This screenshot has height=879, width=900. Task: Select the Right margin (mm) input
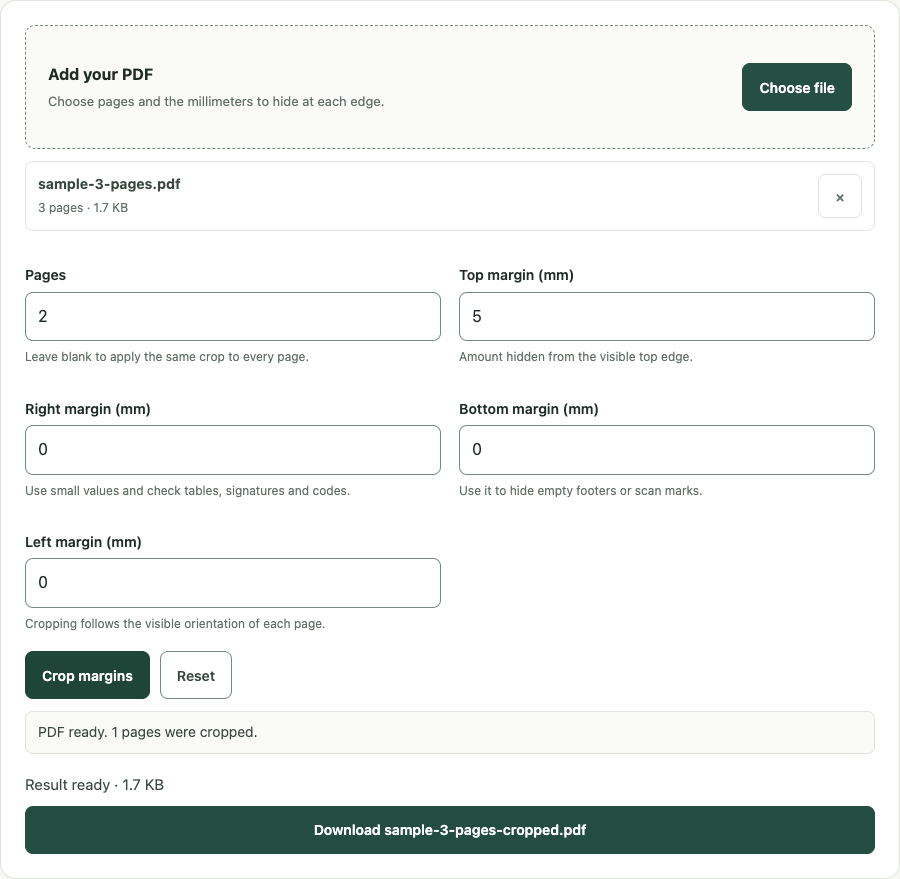pos(233,450)
